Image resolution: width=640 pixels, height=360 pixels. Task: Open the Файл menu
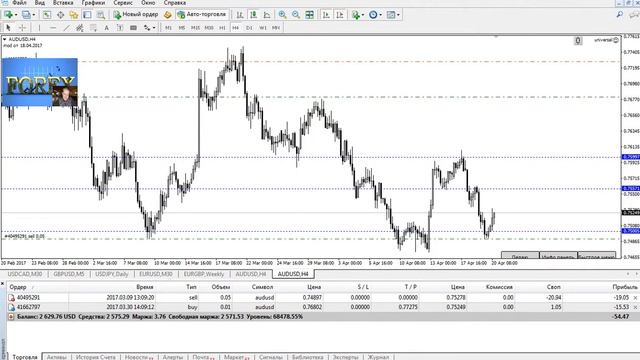(x=20, y=2)
